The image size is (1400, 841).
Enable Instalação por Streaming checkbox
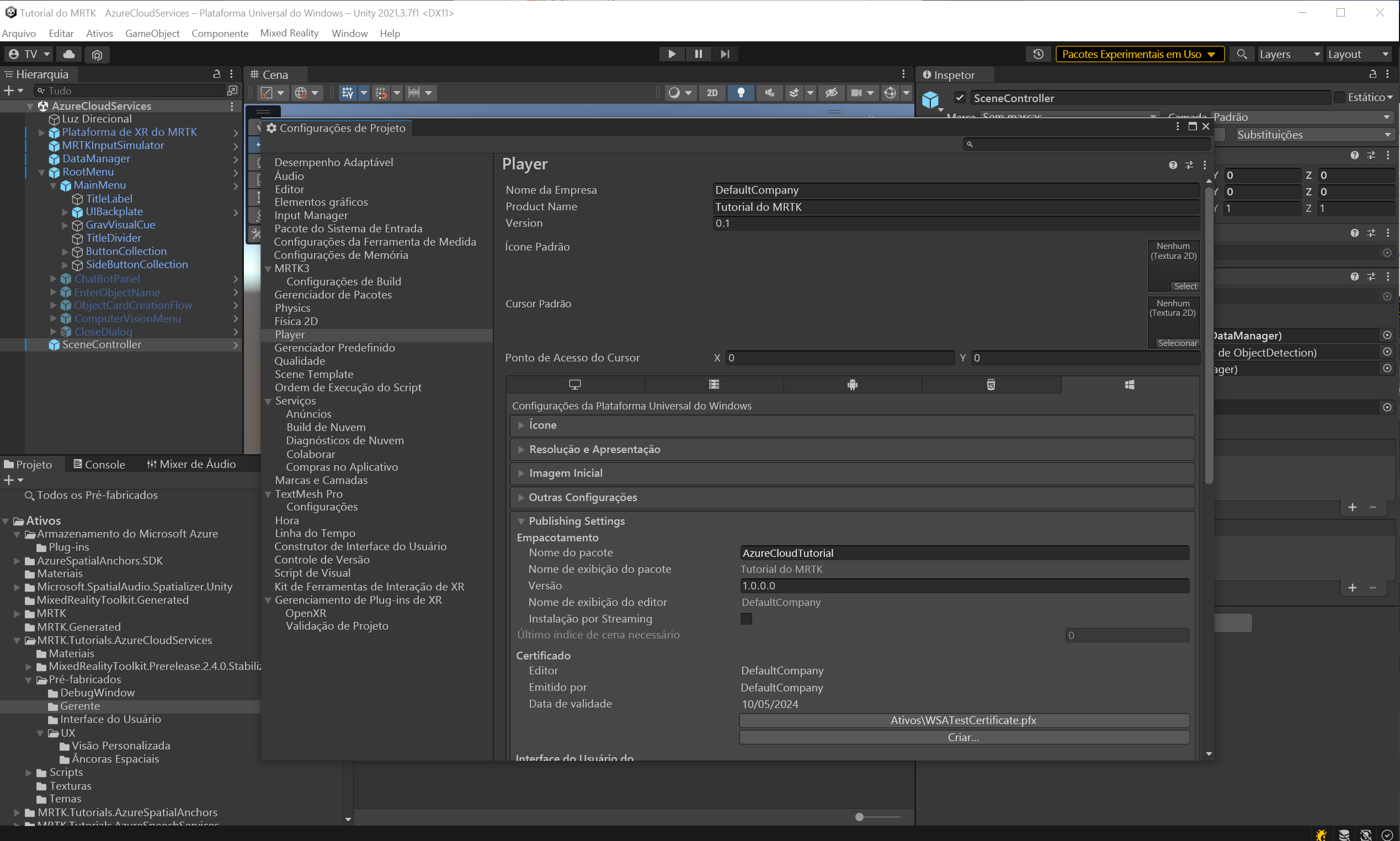(x=746, y=619)
